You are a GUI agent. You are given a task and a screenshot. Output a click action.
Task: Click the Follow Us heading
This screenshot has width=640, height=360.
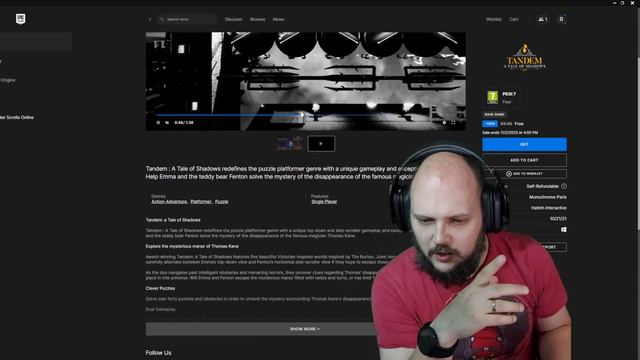pyautogui.click(x=158, y=353)
